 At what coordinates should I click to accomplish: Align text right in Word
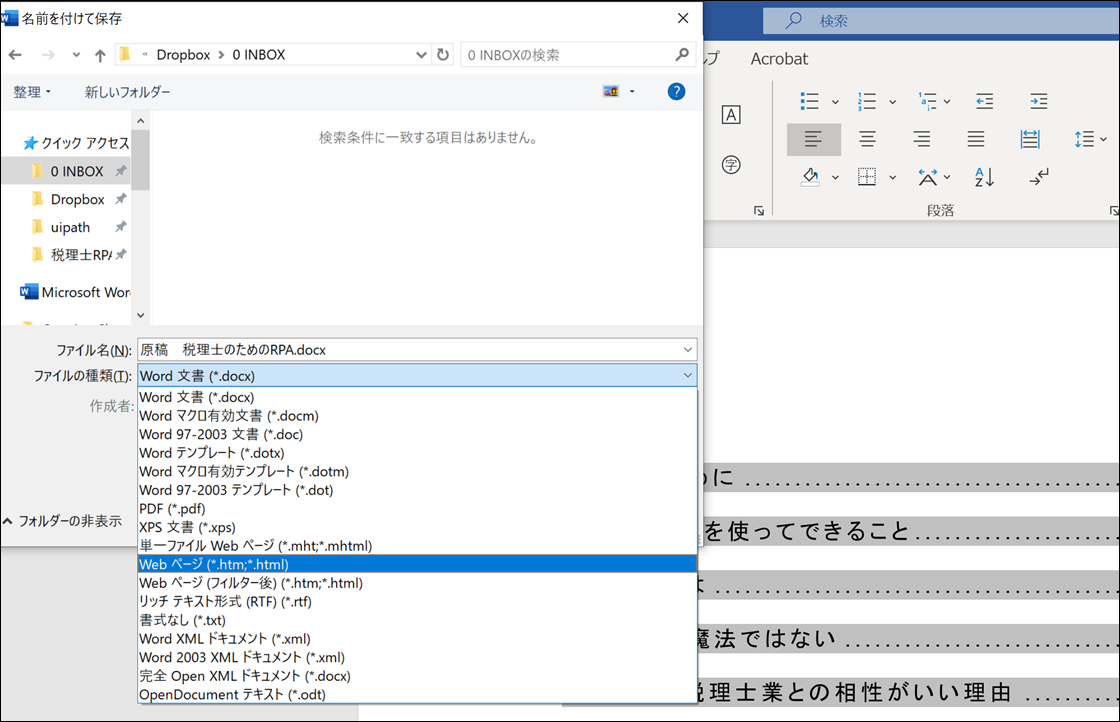point(921,139)
